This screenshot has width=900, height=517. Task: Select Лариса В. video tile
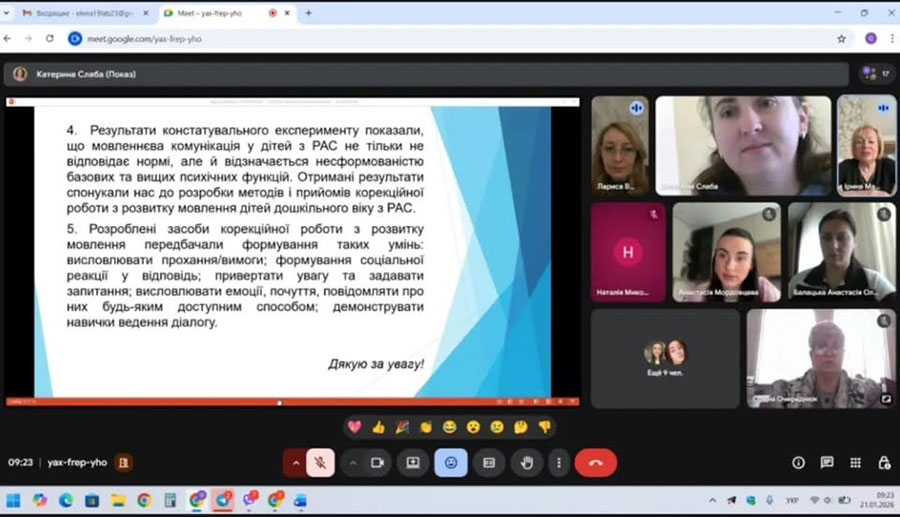click(620, 146)
